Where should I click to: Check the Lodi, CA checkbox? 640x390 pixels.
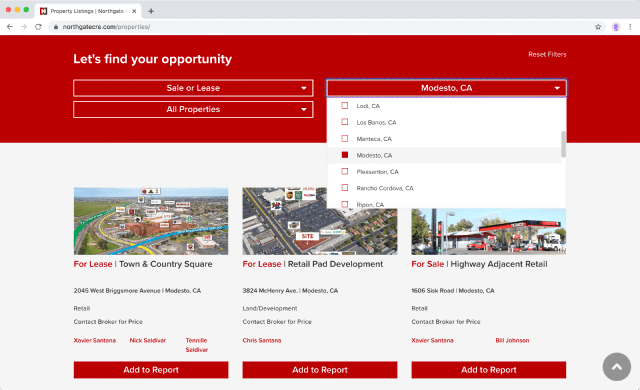345,106
